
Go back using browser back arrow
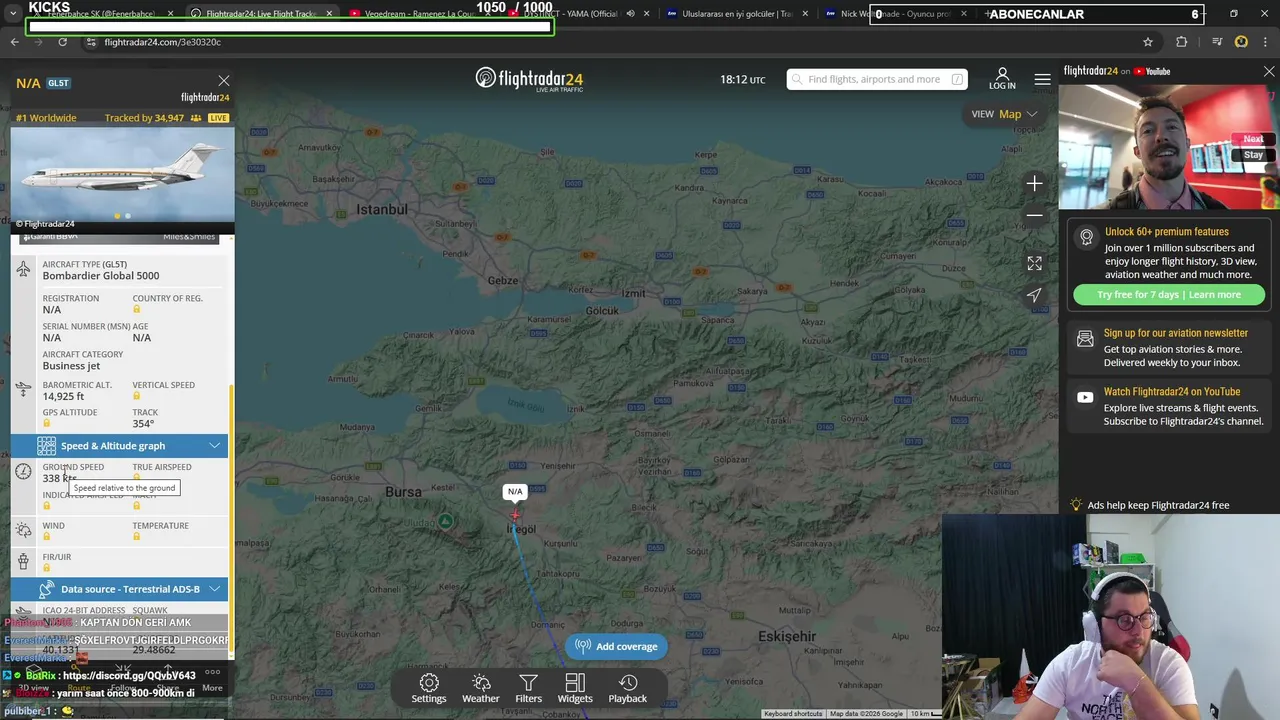pos(14,42)
